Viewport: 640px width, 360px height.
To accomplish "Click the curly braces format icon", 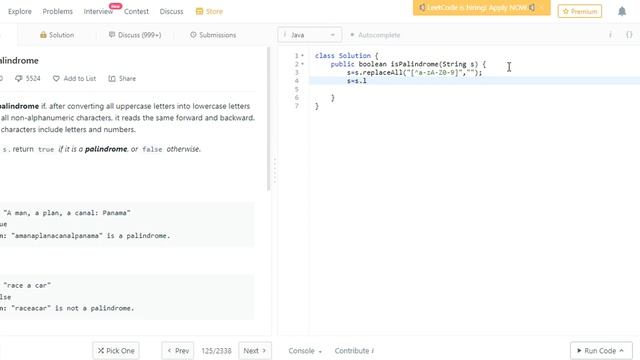I will [629, 35].
